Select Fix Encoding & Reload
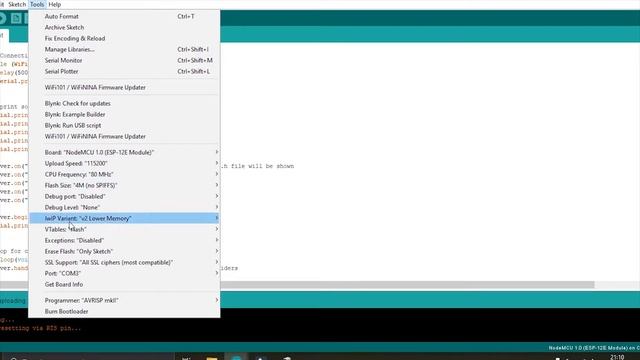640x360 pixels. pyautogui.click(x=124, y=38)
